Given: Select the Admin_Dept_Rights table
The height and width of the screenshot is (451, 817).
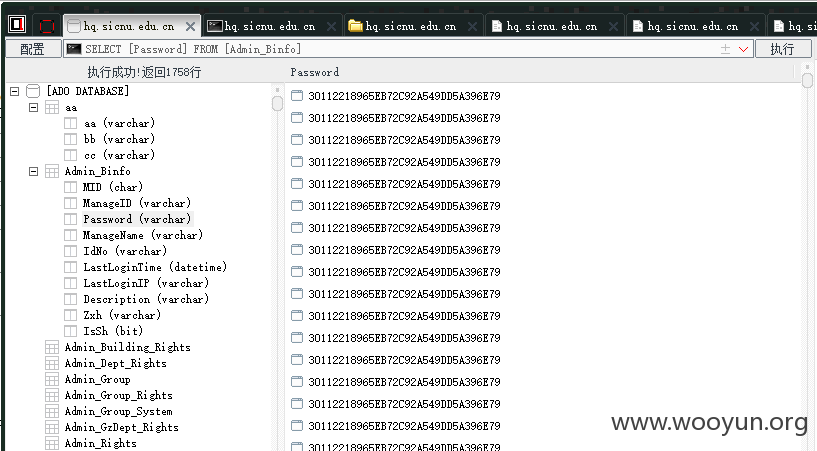Looking at the screenshot, I should 116,364.
